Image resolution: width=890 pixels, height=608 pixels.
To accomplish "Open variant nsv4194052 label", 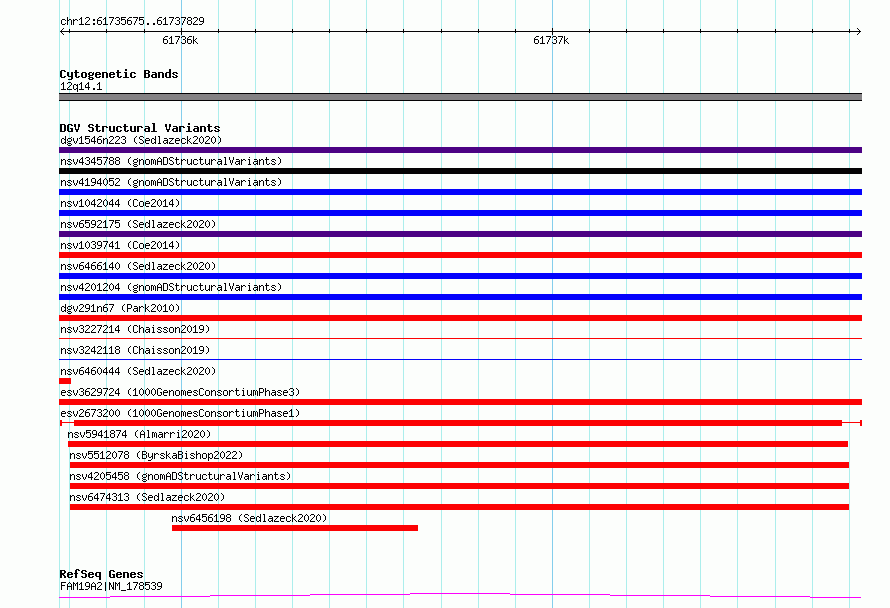I will (x=171, y=182).
